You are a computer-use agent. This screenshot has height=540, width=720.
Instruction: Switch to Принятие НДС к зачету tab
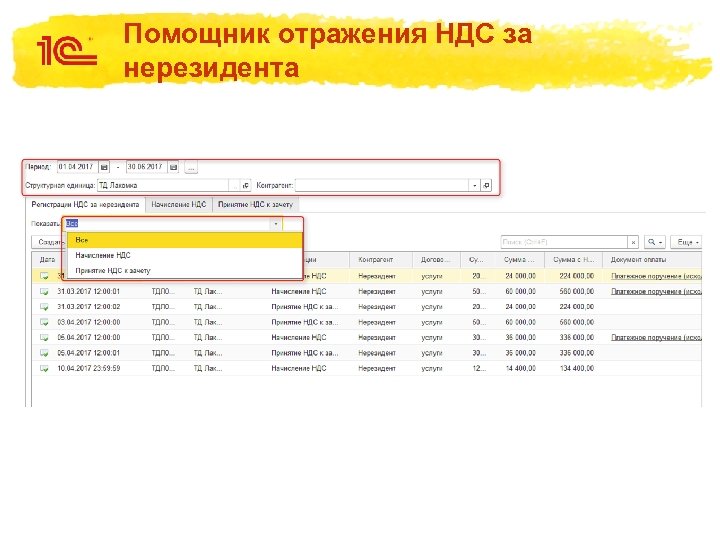255,204
